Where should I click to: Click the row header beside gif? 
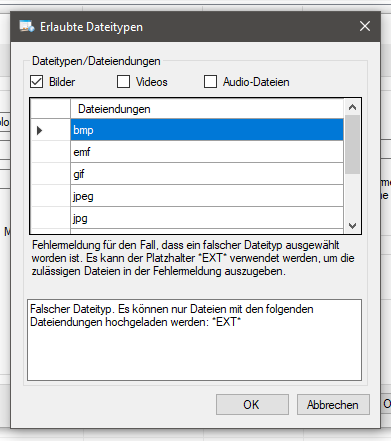tap(50, 174)
